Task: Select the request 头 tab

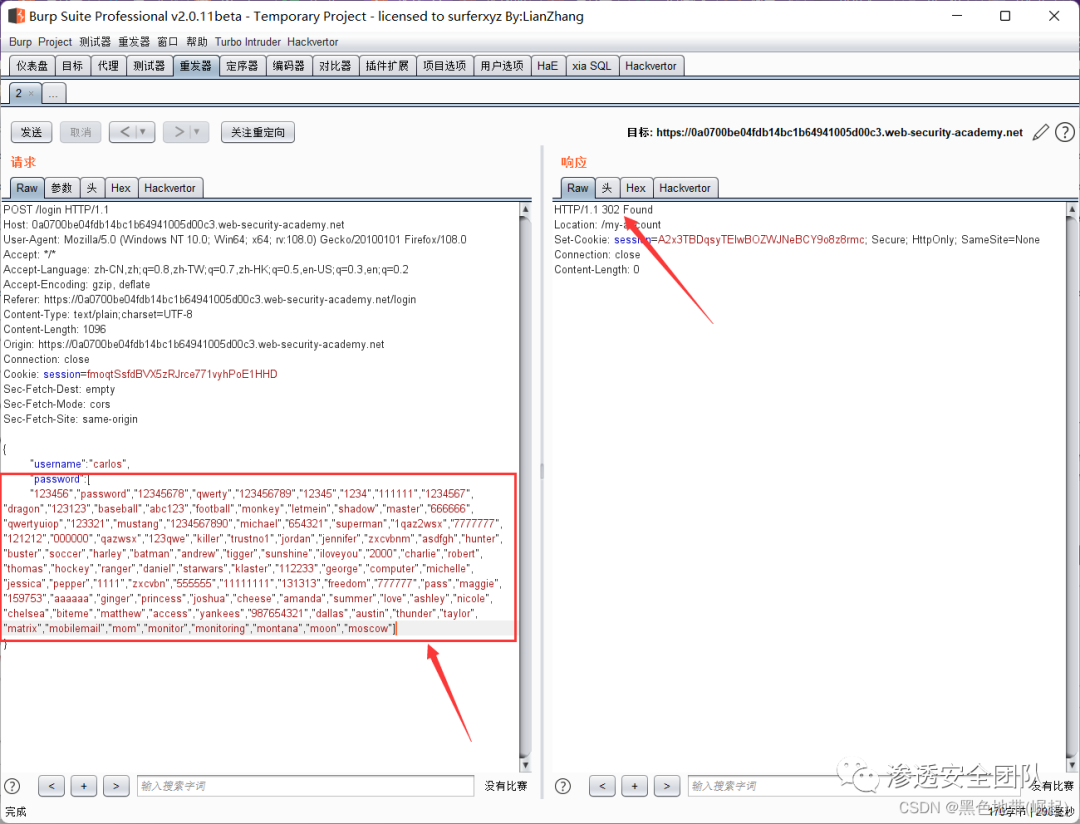Action: [x=92, y=188]
